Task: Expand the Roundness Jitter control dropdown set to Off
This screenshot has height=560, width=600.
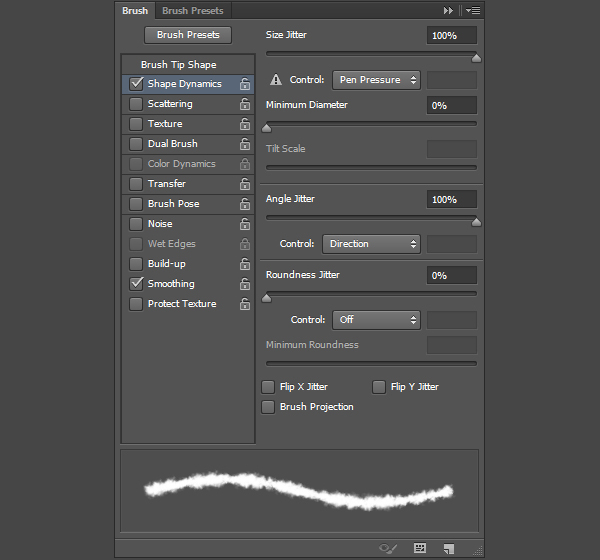Action: point(375,320)
